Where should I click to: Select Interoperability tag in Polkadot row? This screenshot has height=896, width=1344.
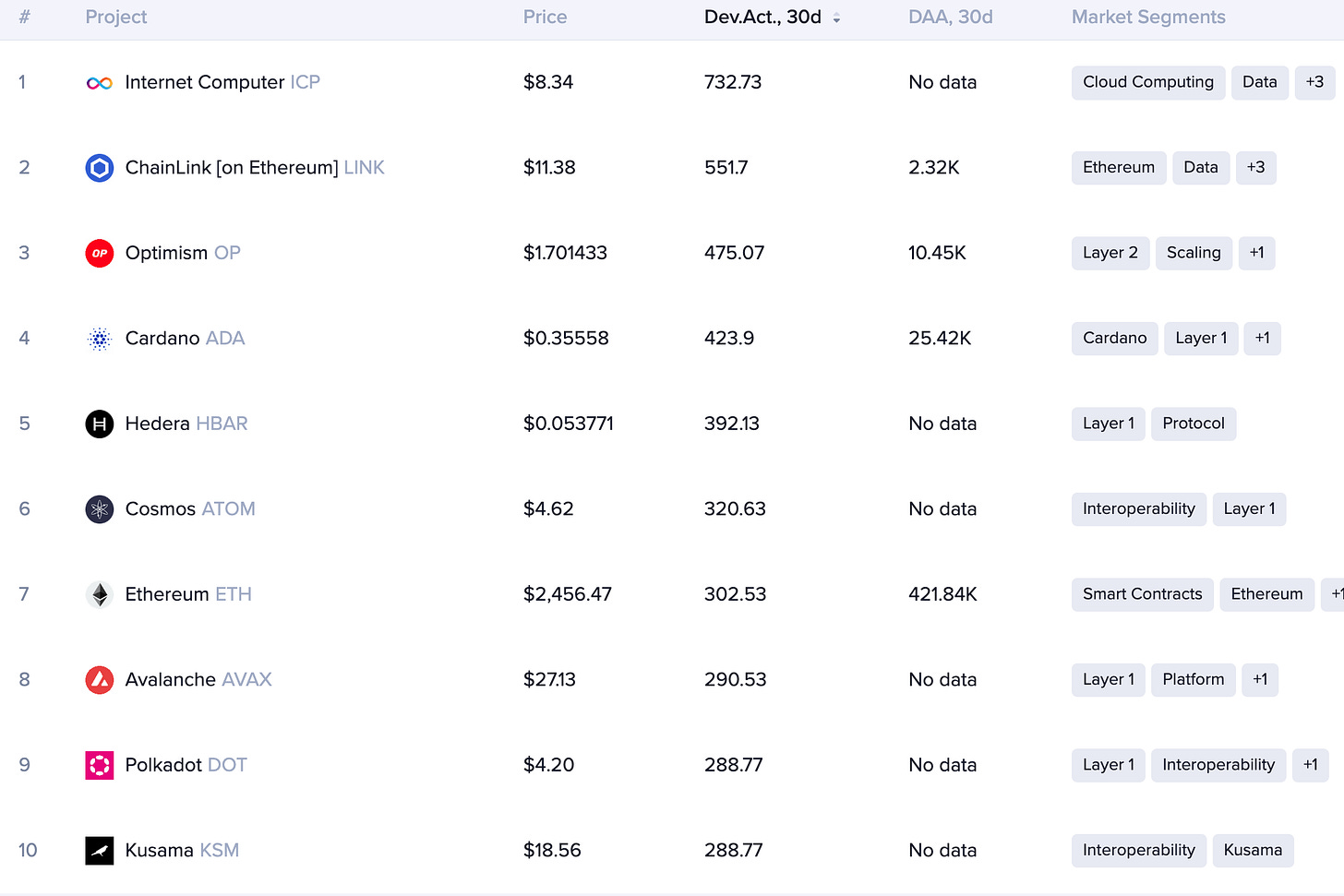click(1218, 765)
